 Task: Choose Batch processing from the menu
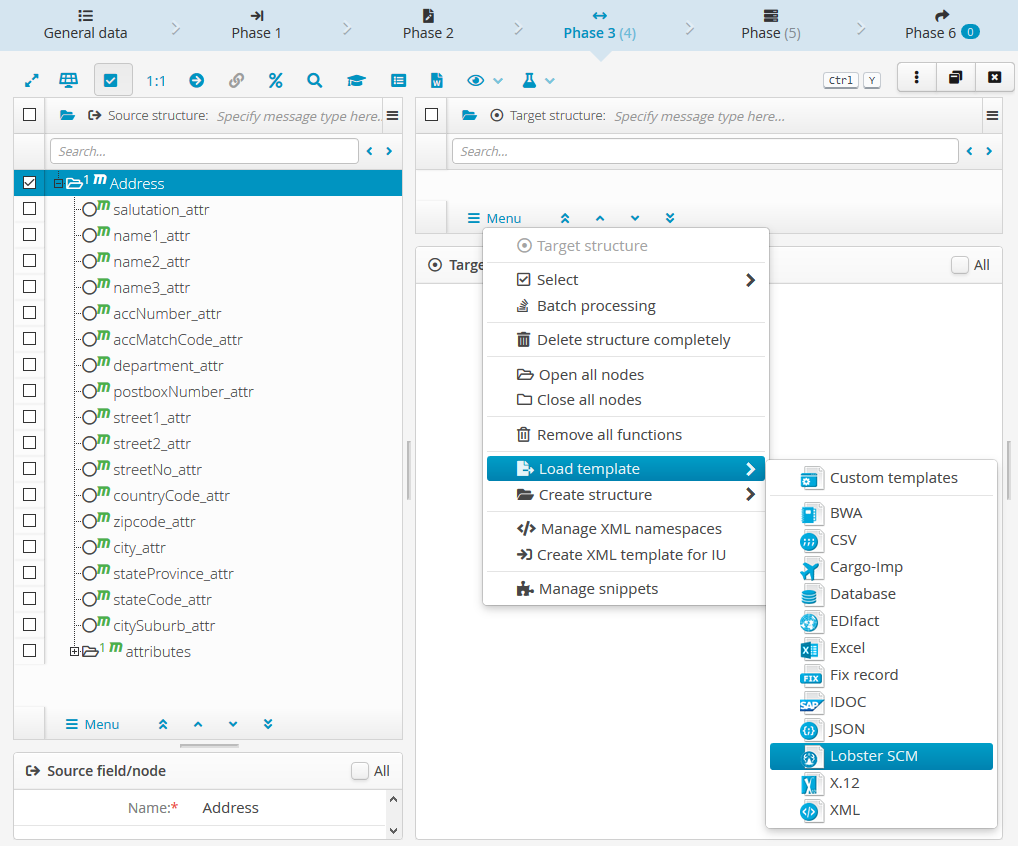(x=626, y=306)
